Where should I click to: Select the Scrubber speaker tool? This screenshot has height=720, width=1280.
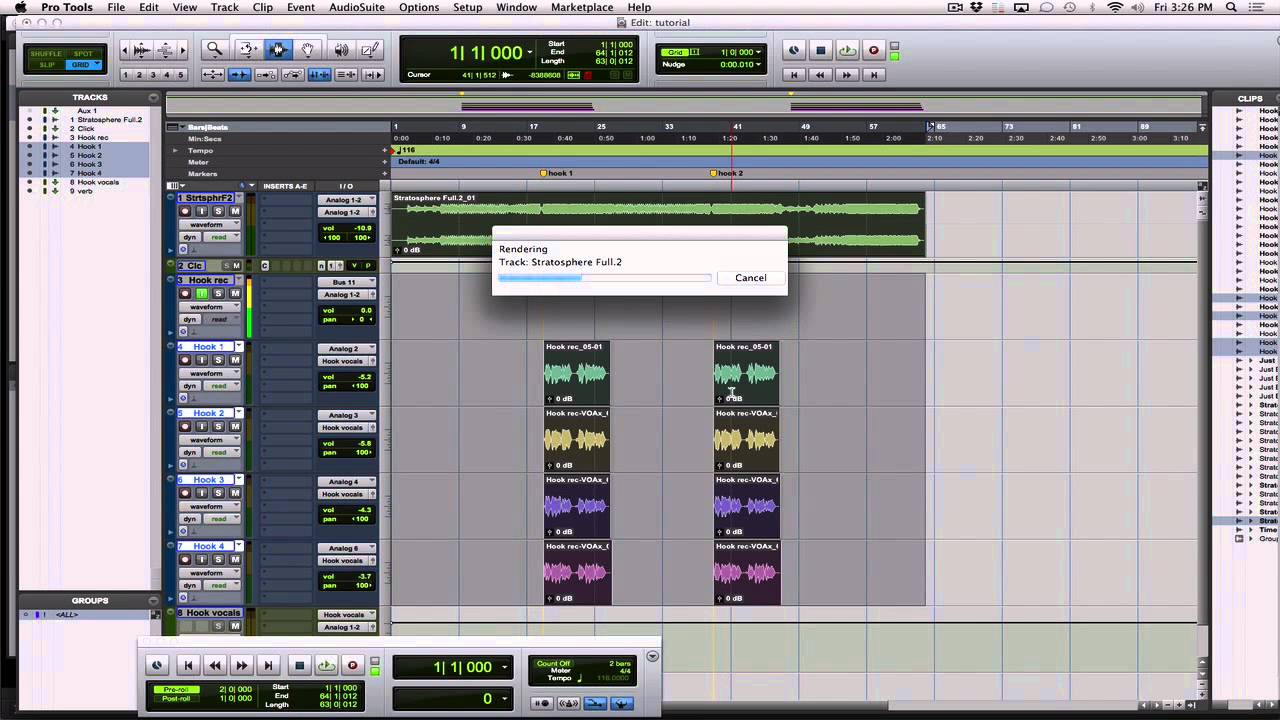[341, 49]
